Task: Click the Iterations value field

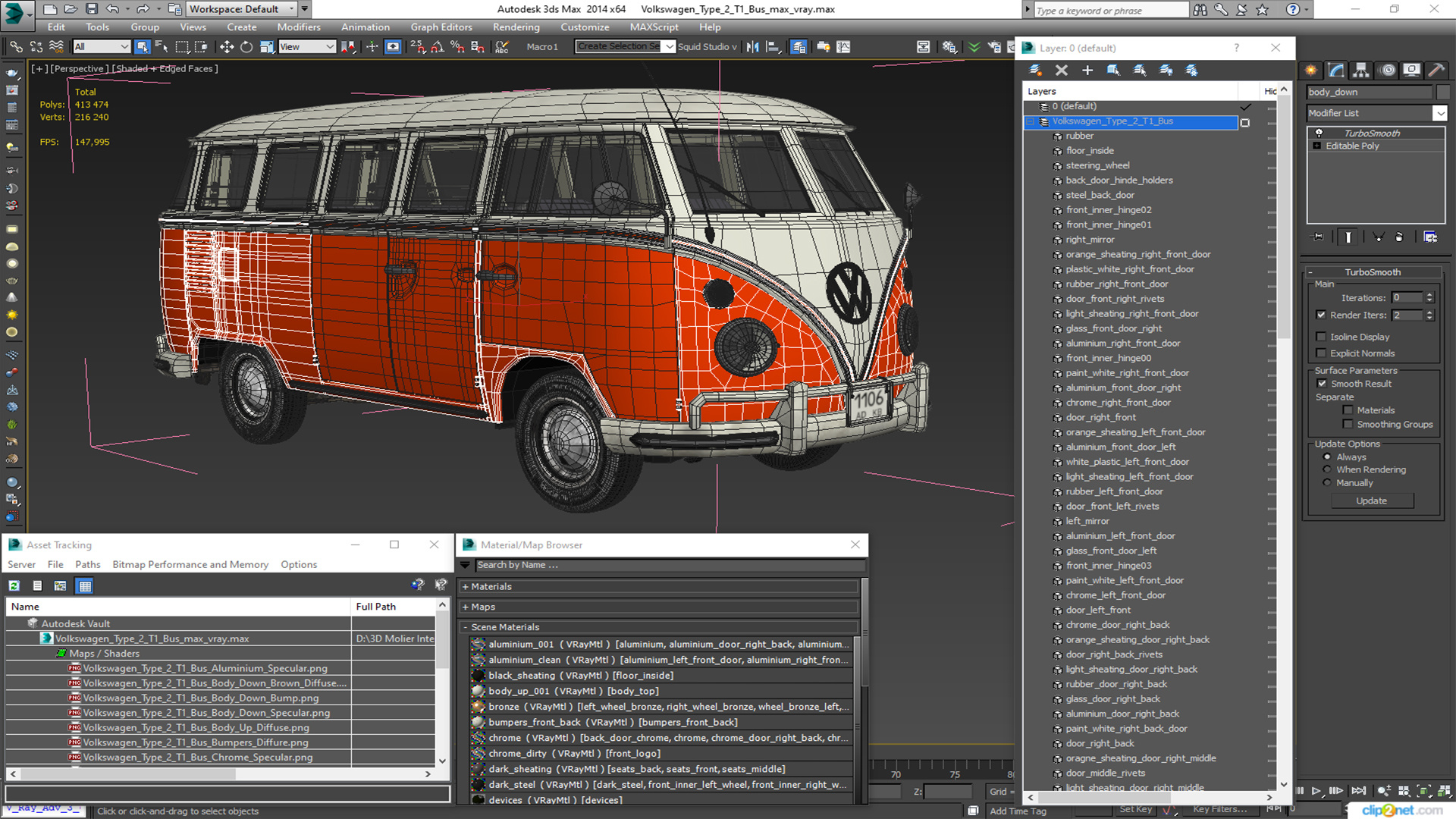Action: (x=1407, y=298)
